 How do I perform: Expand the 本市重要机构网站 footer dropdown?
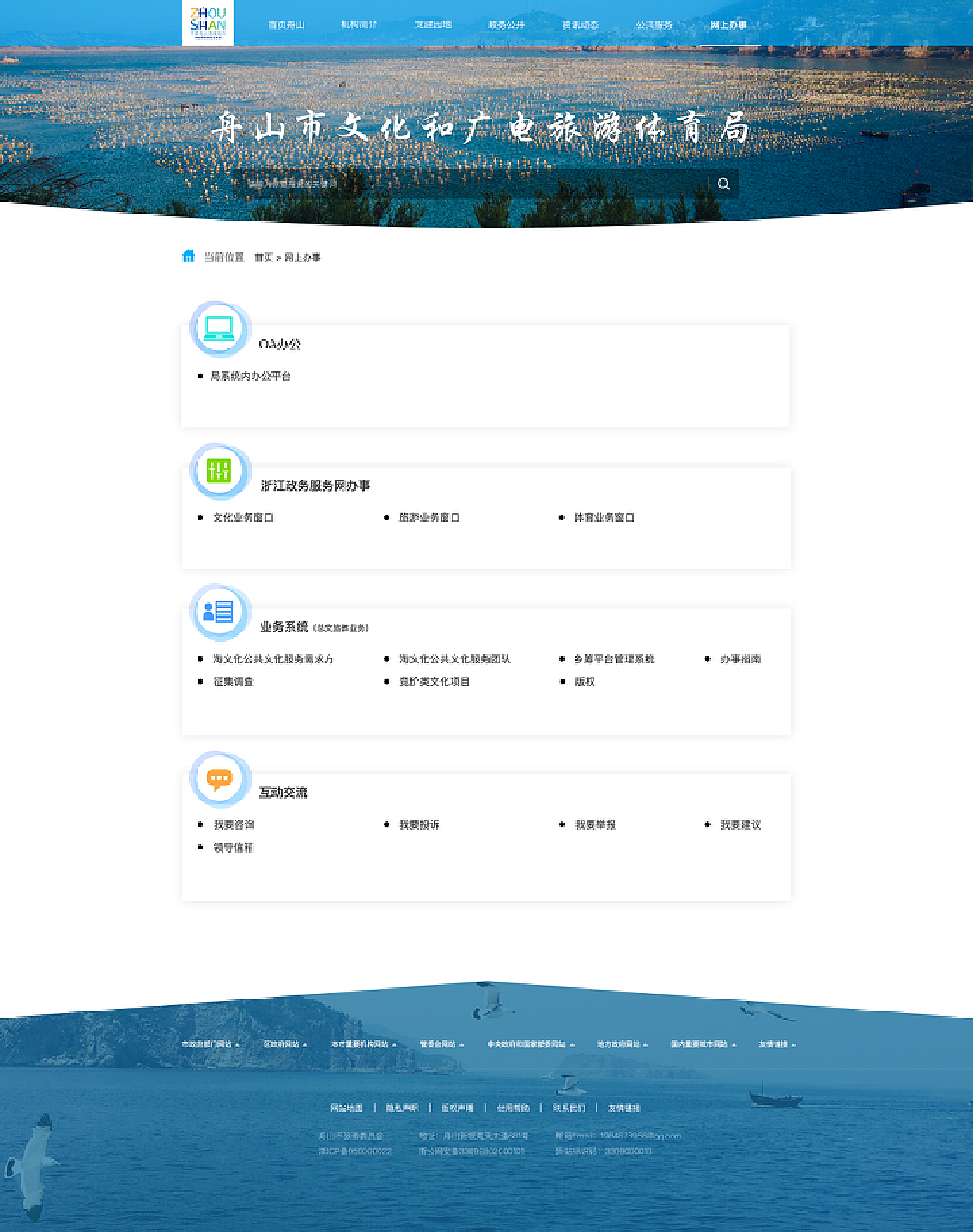pos(363,1044)
